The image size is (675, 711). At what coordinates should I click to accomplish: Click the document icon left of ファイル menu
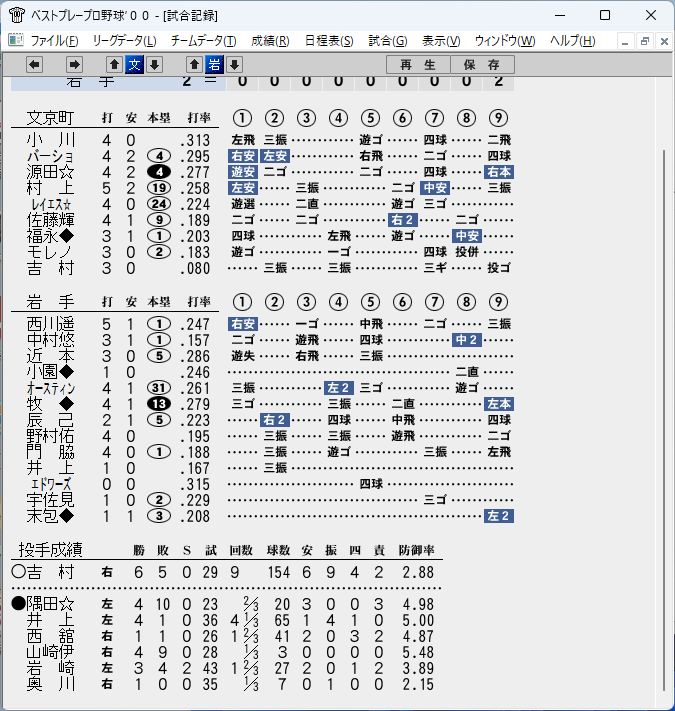[16, 40]
